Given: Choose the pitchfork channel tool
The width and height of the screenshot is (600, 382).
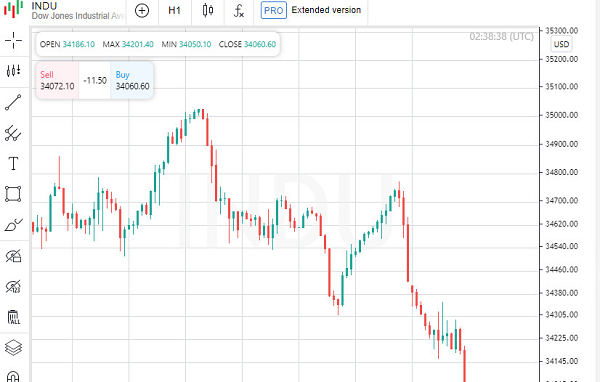Looking at the screenshot, I should click(x=13, y=133).
